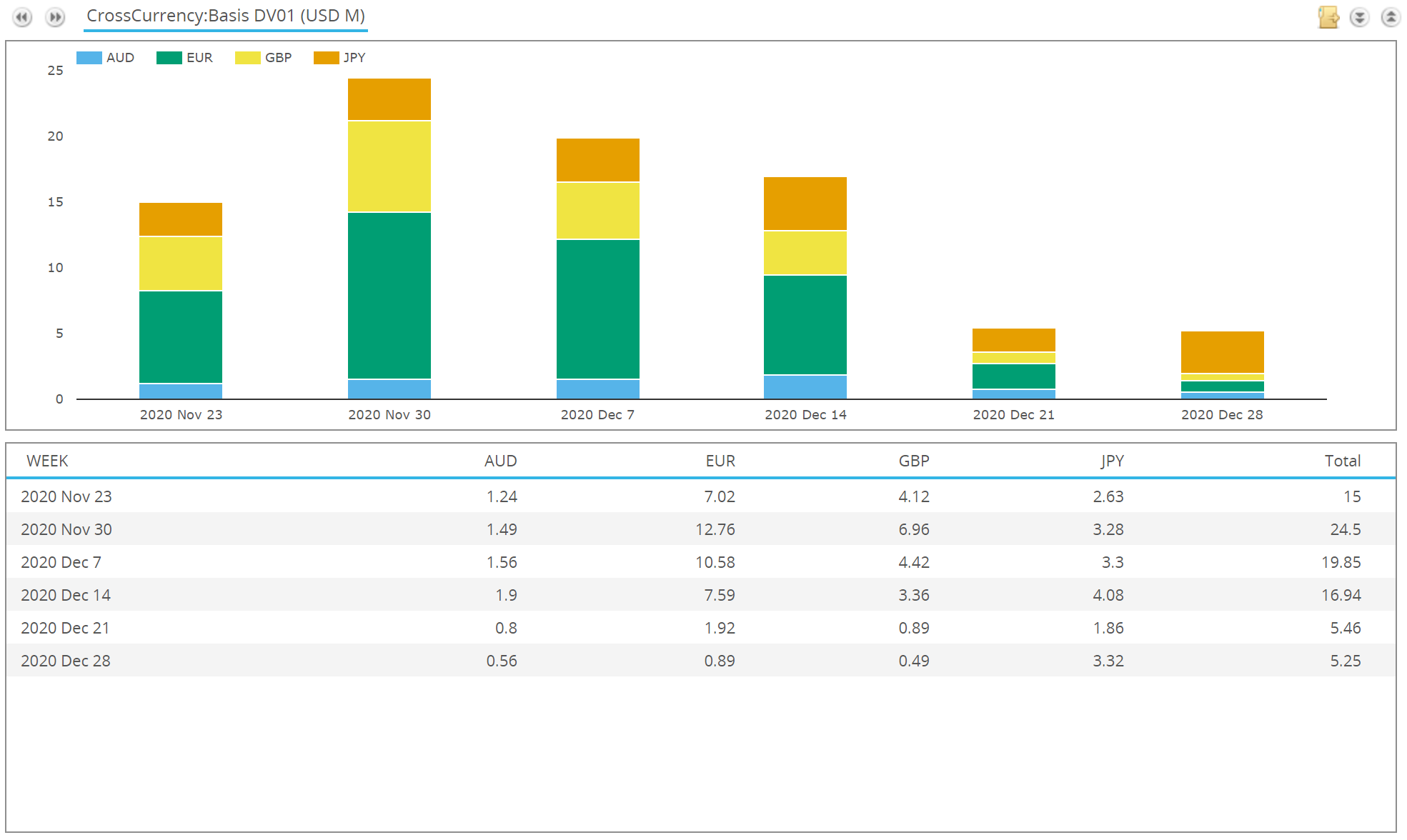Viewport: 1407px width, 840px height.
Task: Click the previous (rewind) arrow icon
Action: (x=23, y=17)
